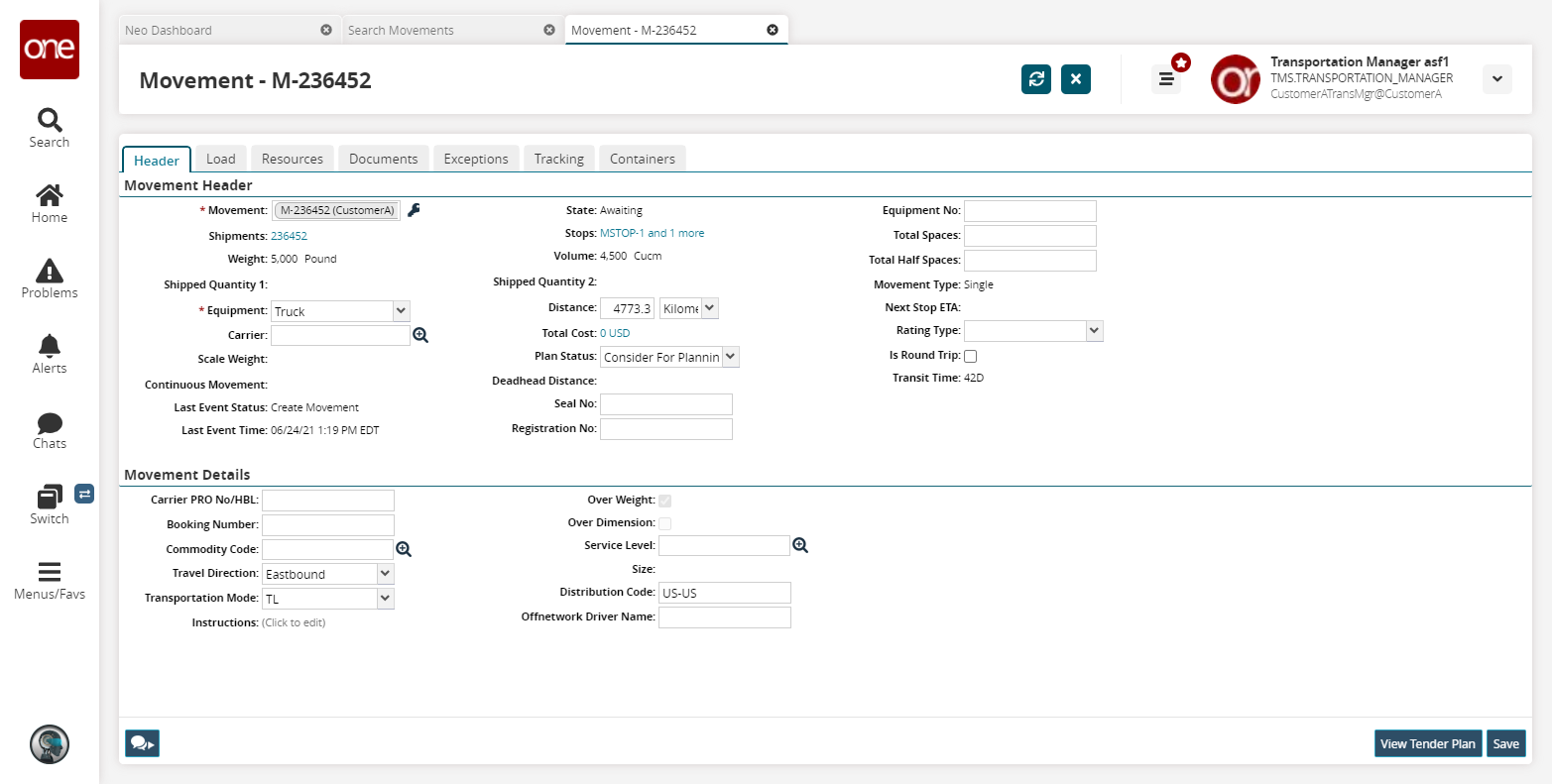
Task: Click the Seal No input field
Action: (666, 404)
